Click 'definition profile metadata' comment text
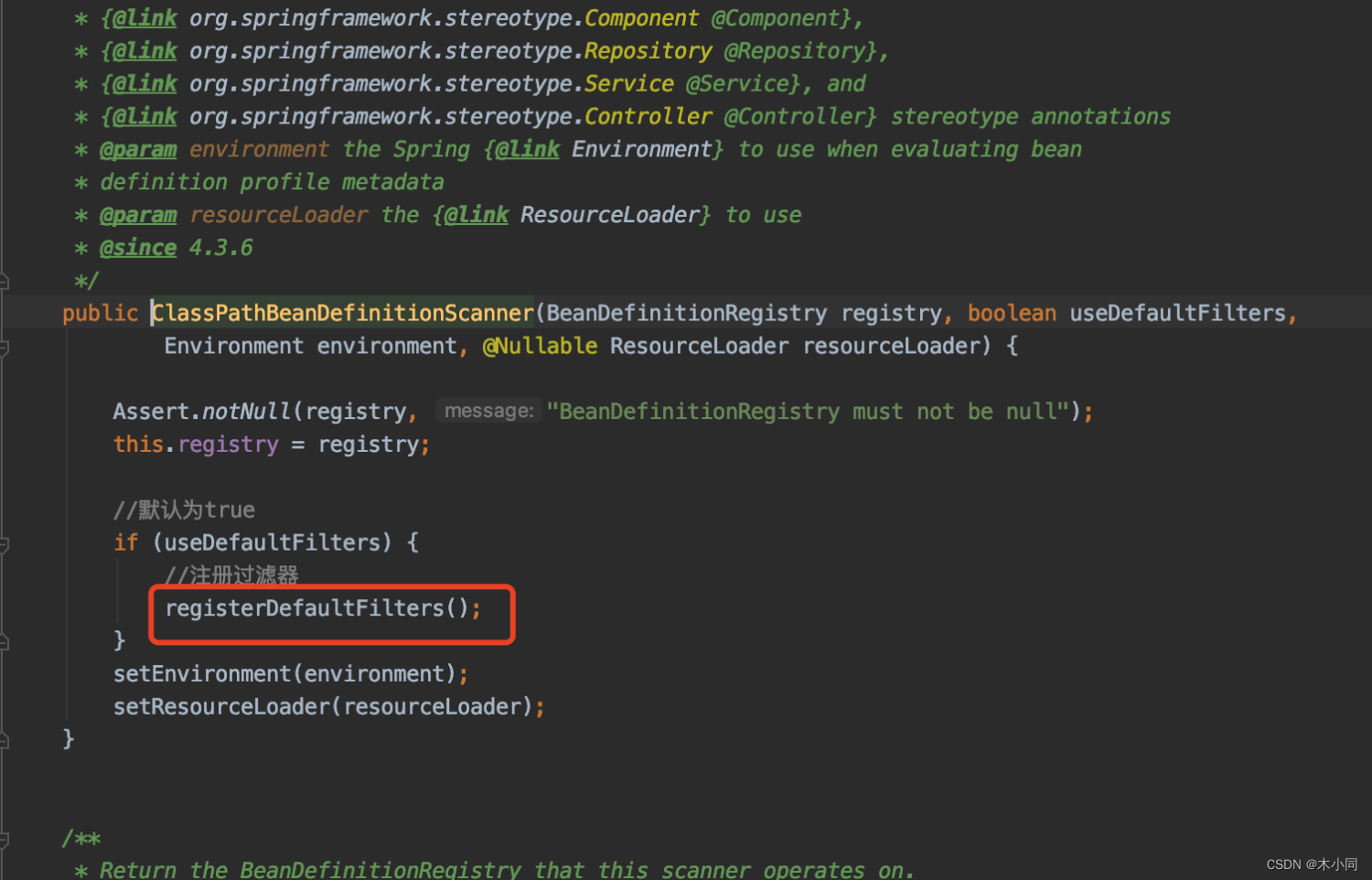This screenshot has height=880, width=1372. [x=272, y=182]
